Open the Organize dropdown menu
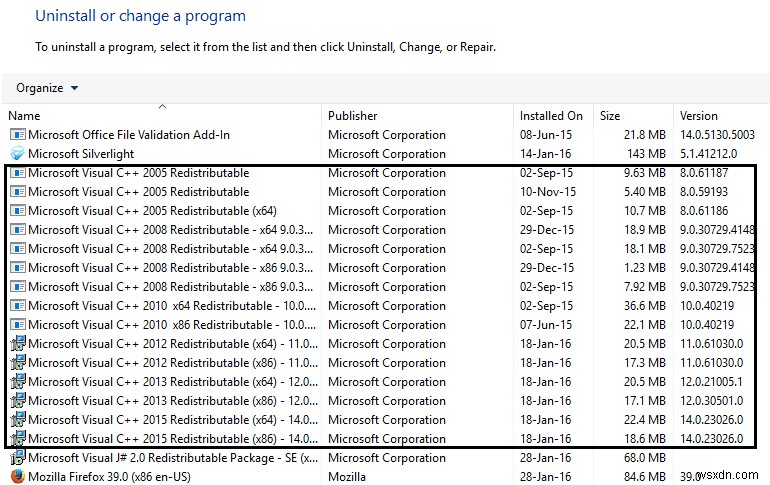Image resolution: width=770 pixels, height=485 pixels. pos(47,88)
